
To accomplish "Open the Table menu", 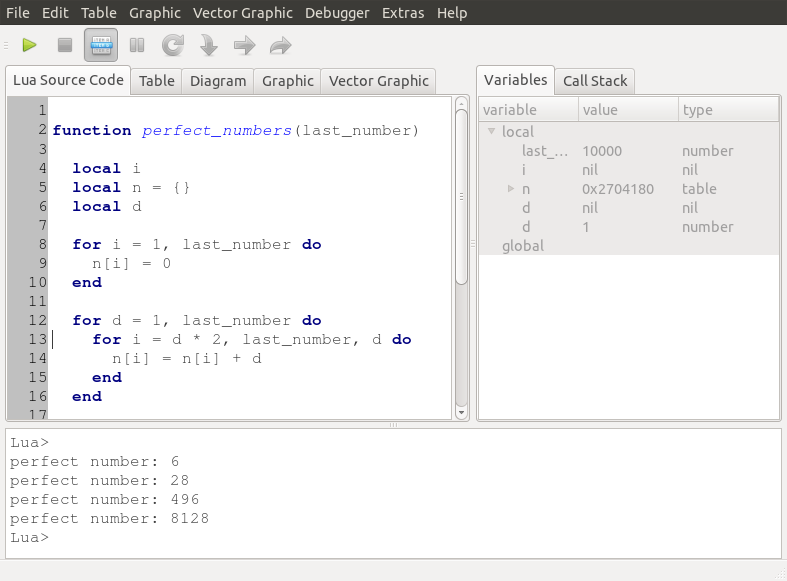I will point(99,13).
